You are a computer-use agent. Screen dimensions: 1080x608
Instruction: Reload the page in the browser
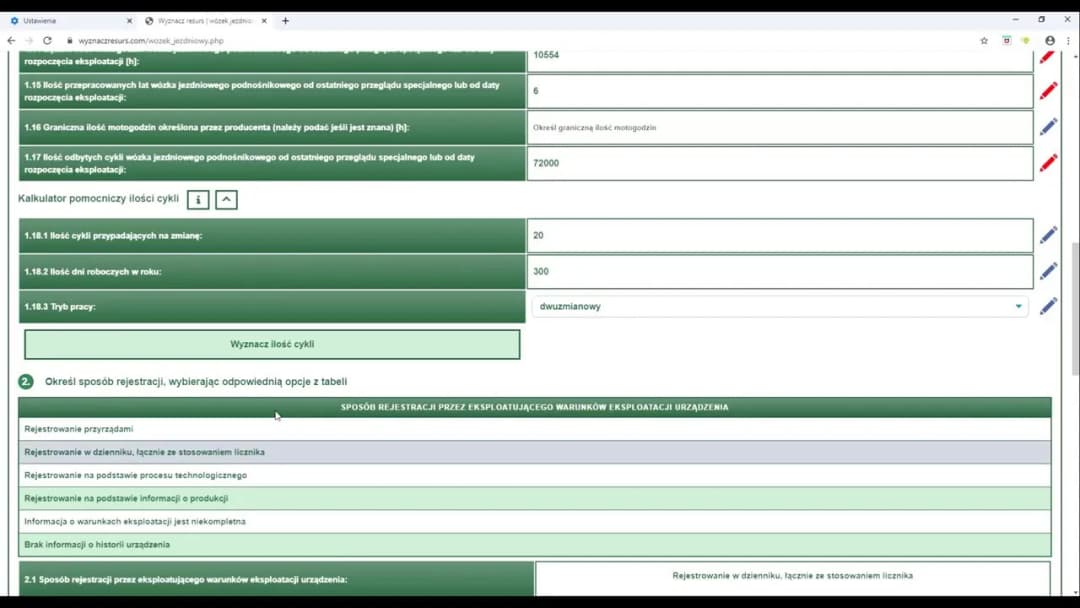pos(47,41)
